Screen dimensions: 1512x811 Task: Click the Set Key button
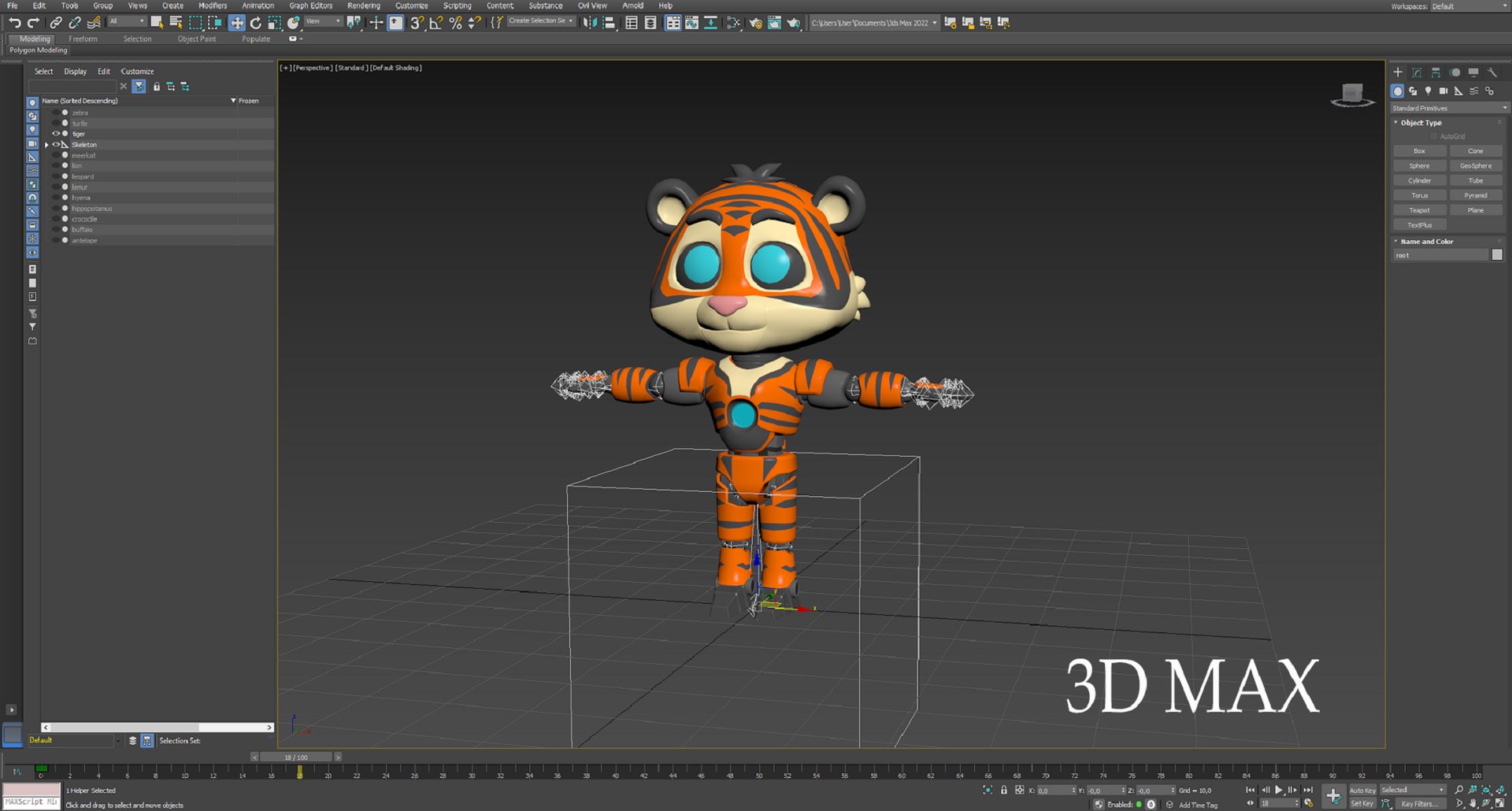pos(1362,804)
